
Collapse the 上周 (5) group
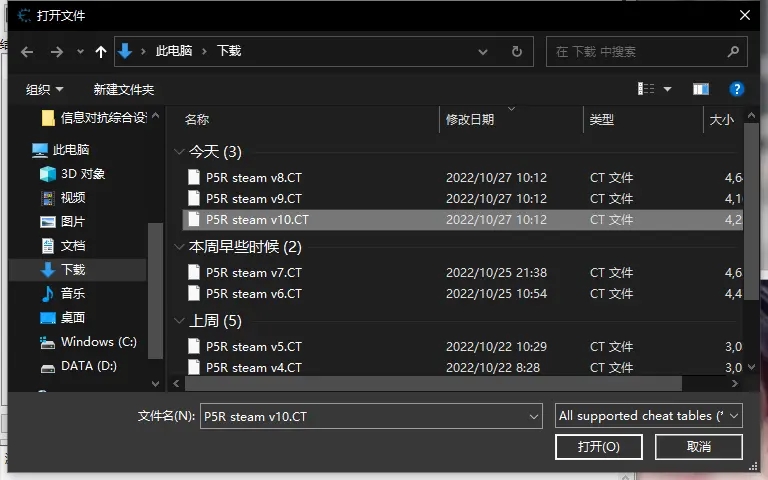[179, 321]
